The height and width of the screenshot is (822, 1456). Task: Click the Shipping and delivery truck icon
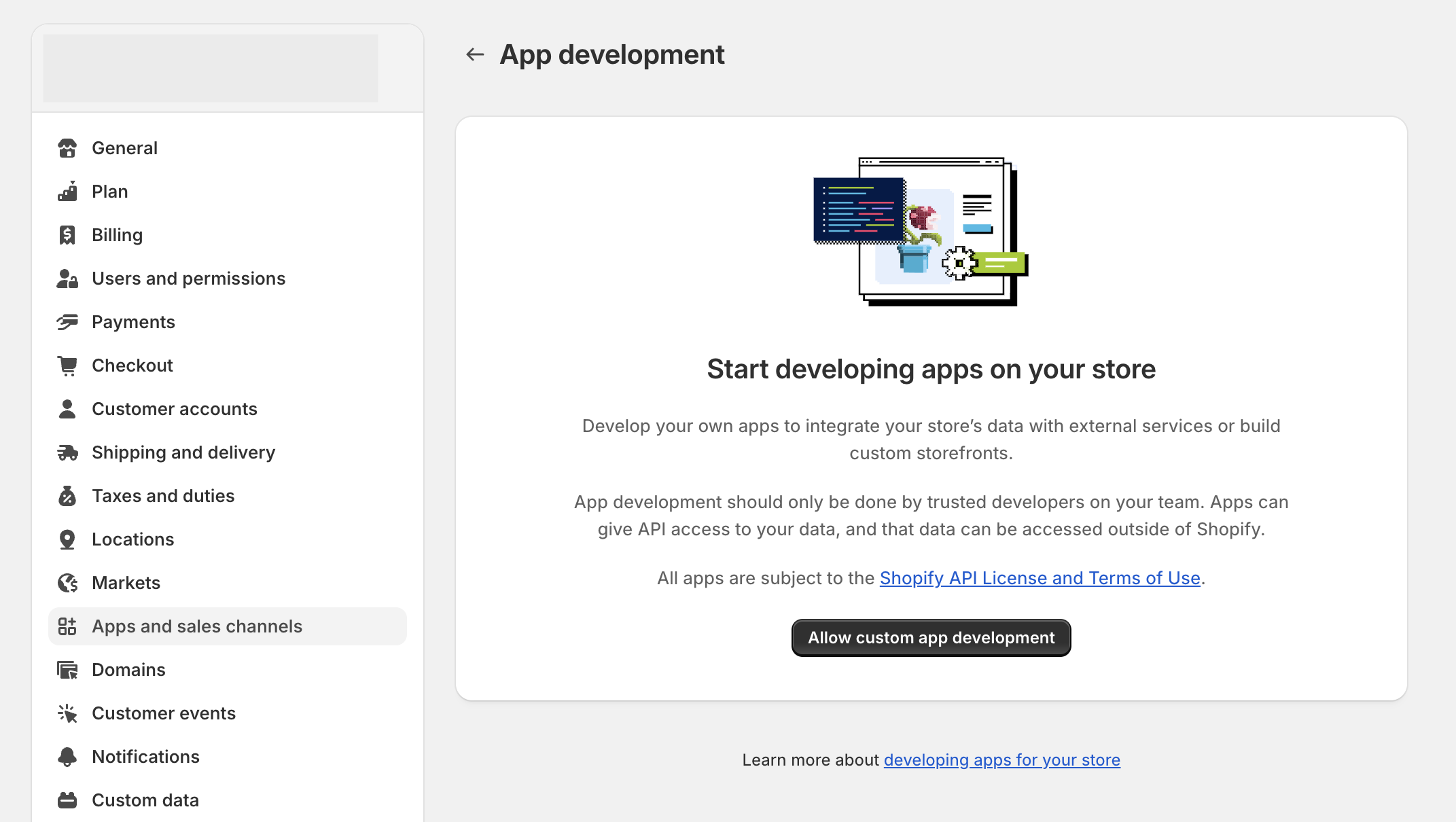67,452
